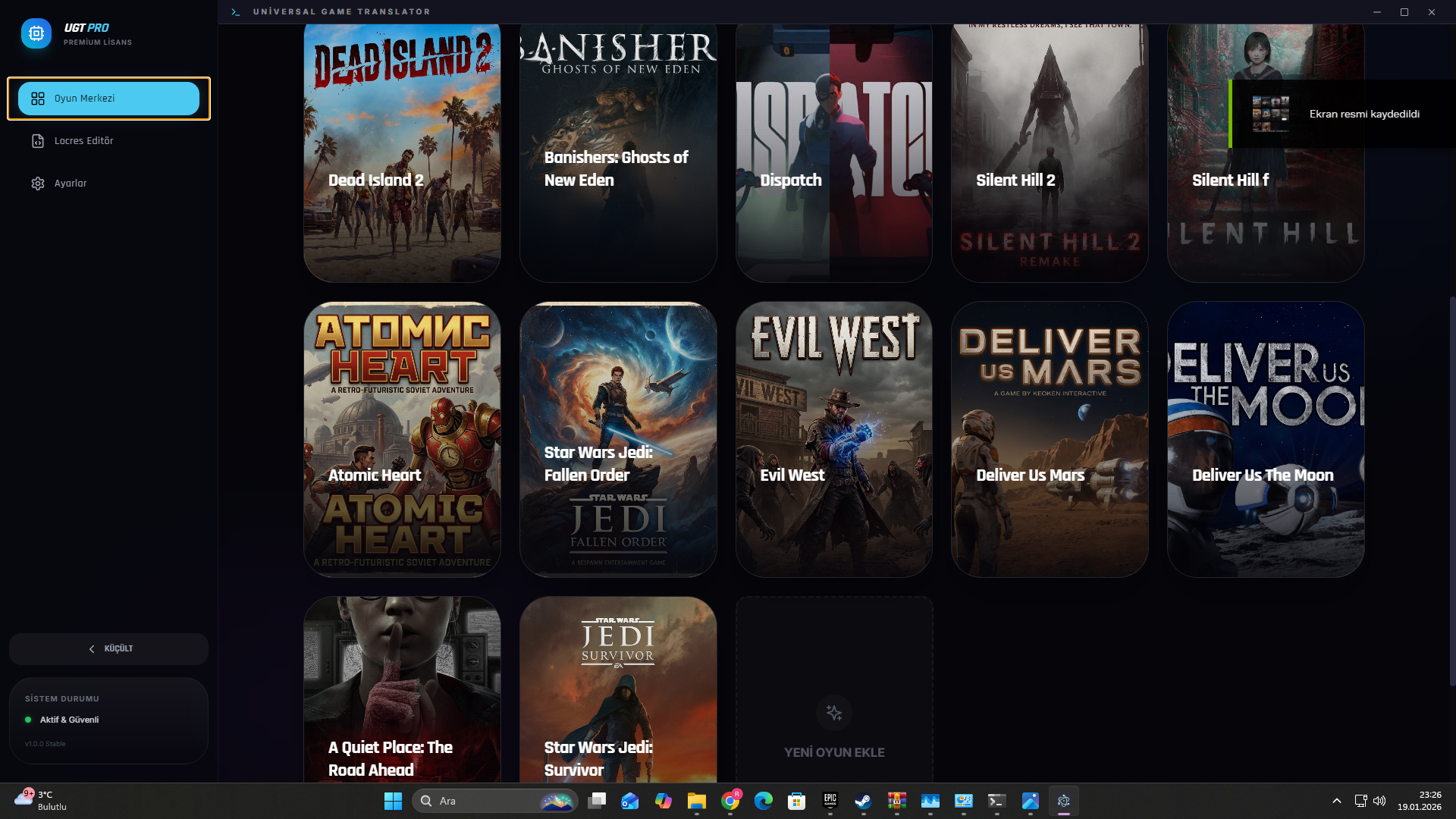Open the Silent Hill 2 card

[1050, 152]
